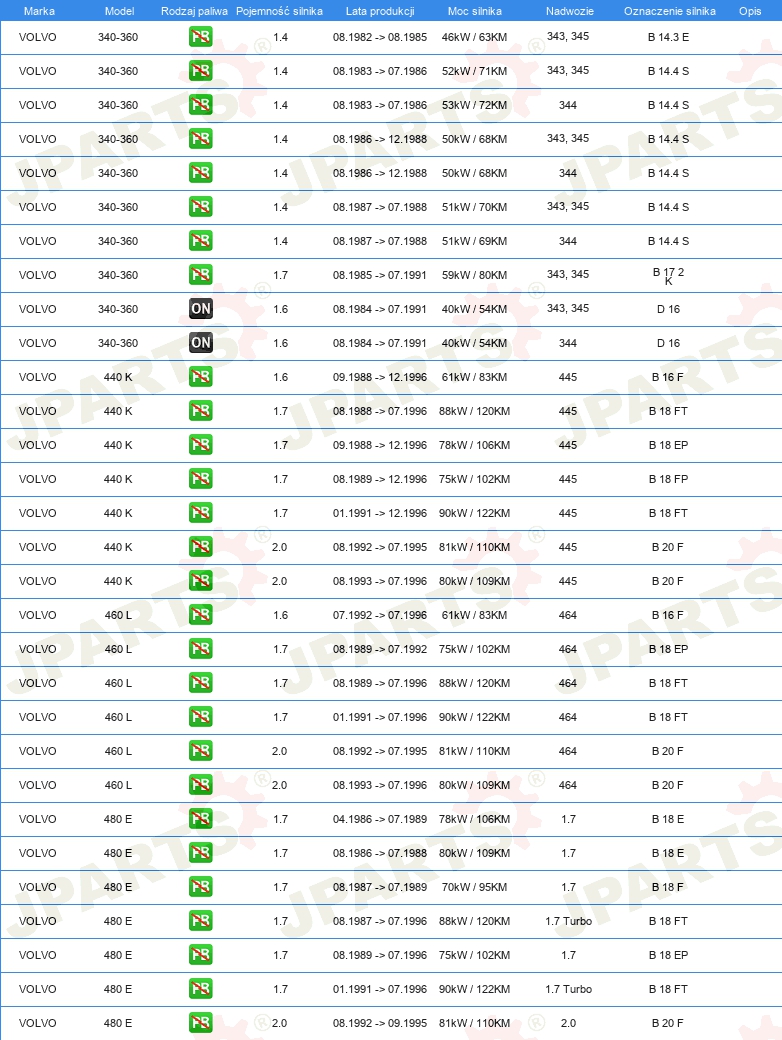
Task: Click the petrol icon for 440 K 80kW / 109KM
Action: tap(200, 580)
